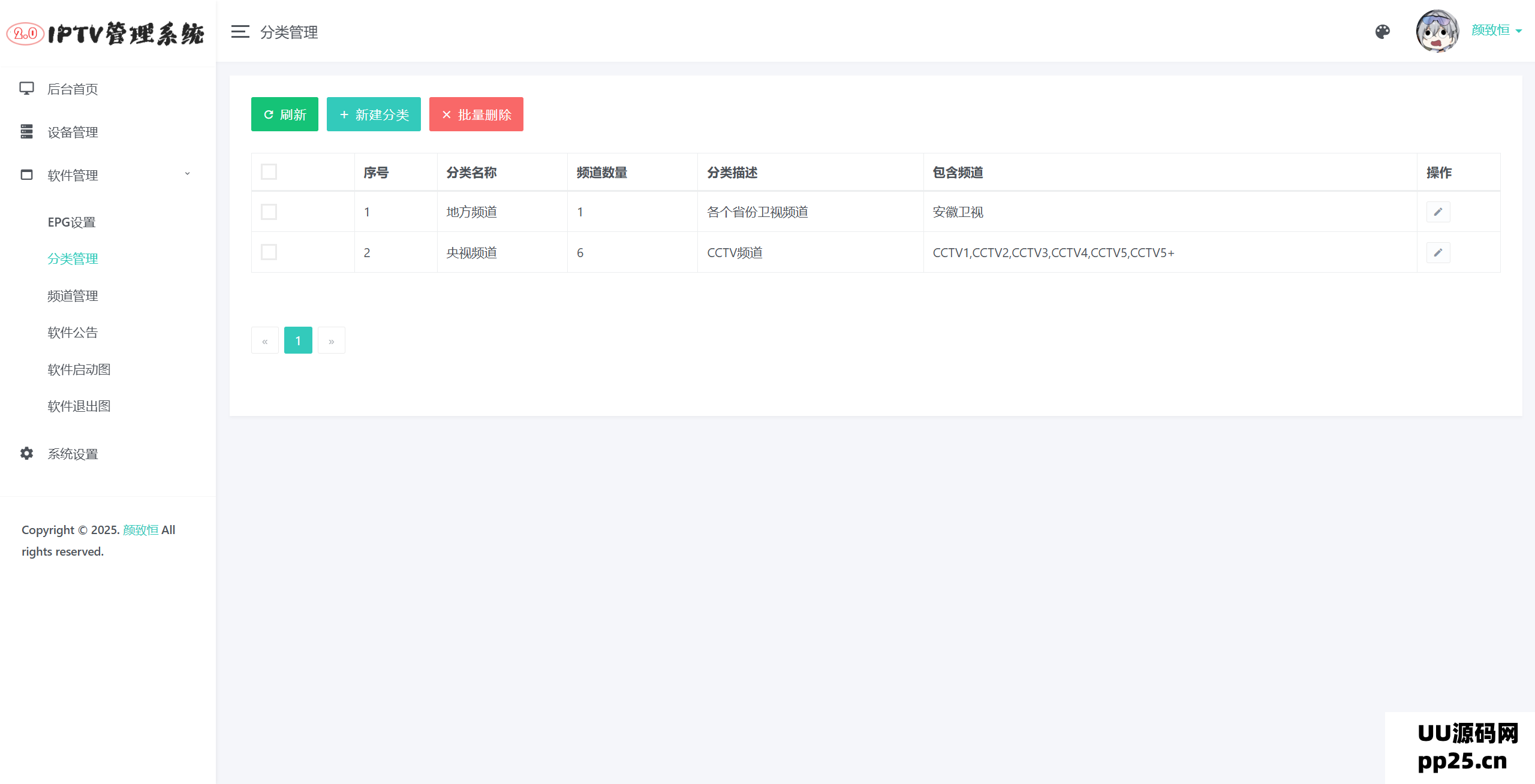Open the 颜致恒 user dropdown

1496,31
